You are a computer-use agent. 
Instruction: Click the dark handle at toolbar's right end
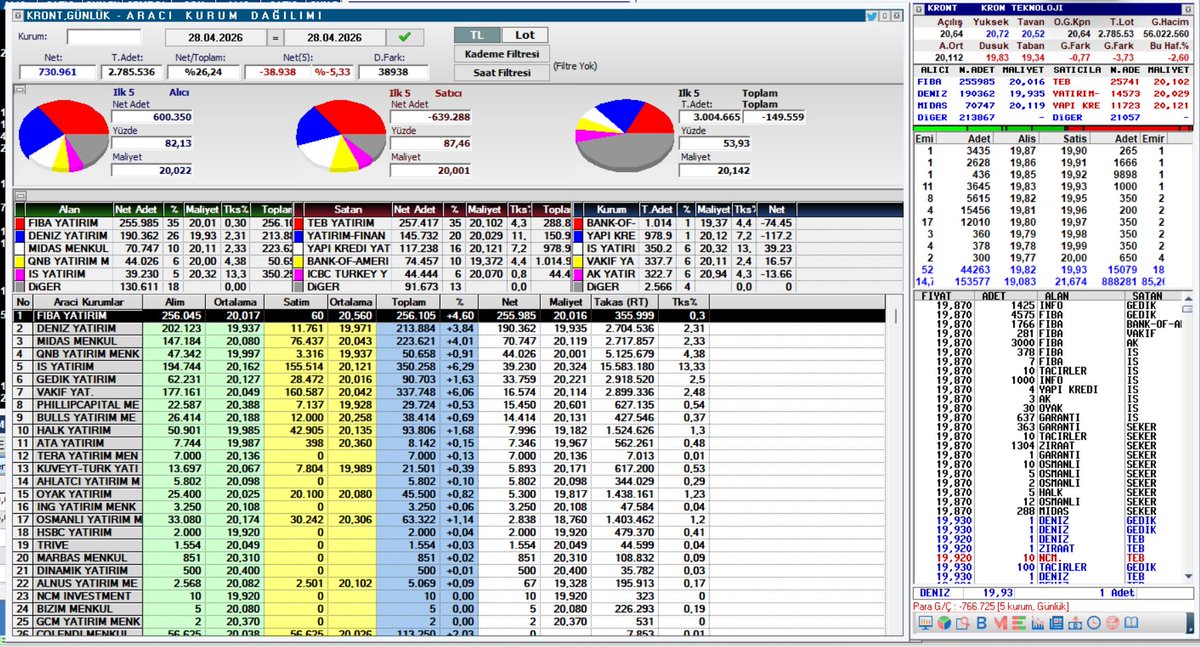[1190, 623]
